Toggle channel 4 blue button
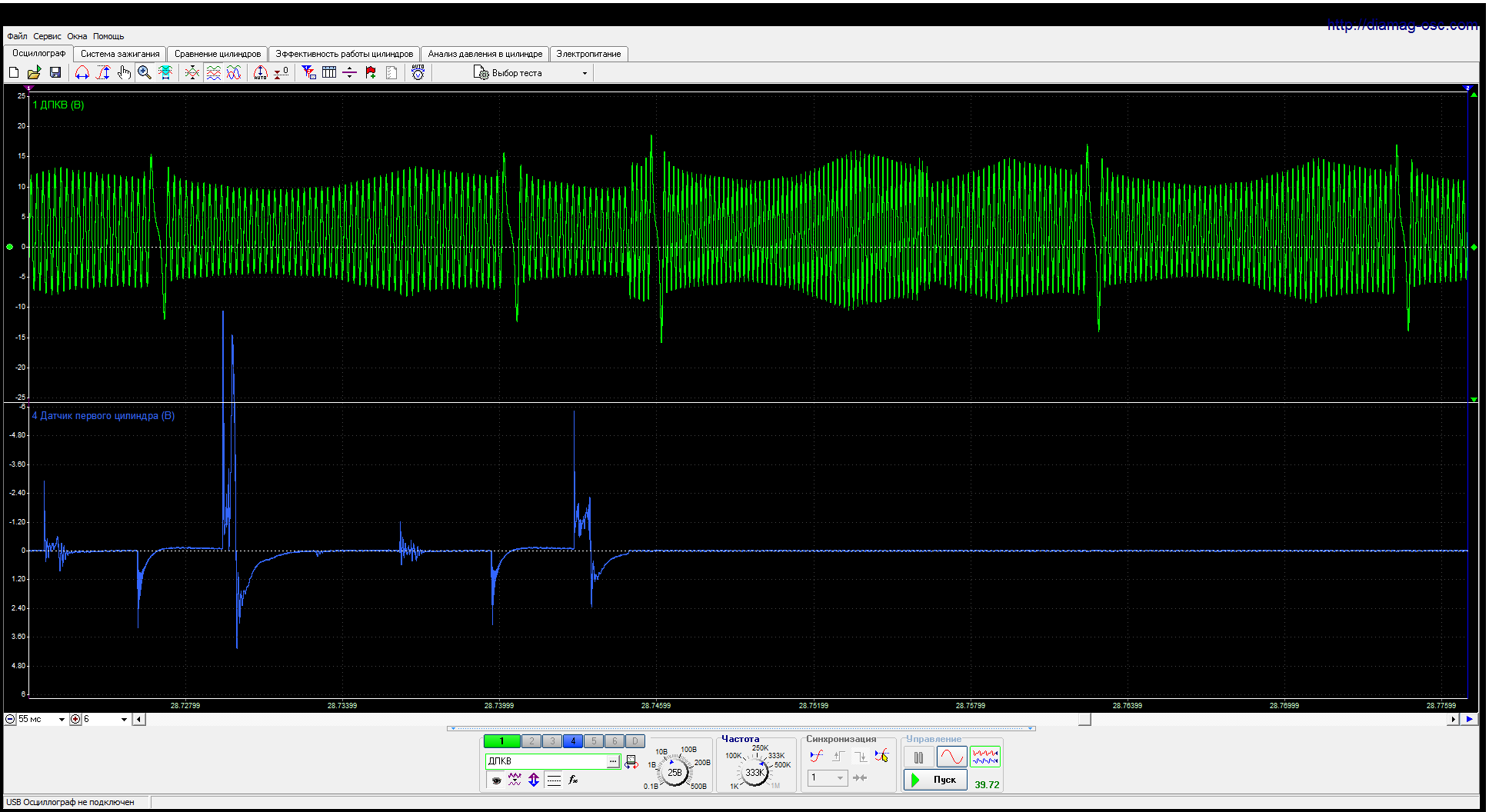Image resolution: width=1489 pixels, height=812 pixels. [x=573, y=741]
